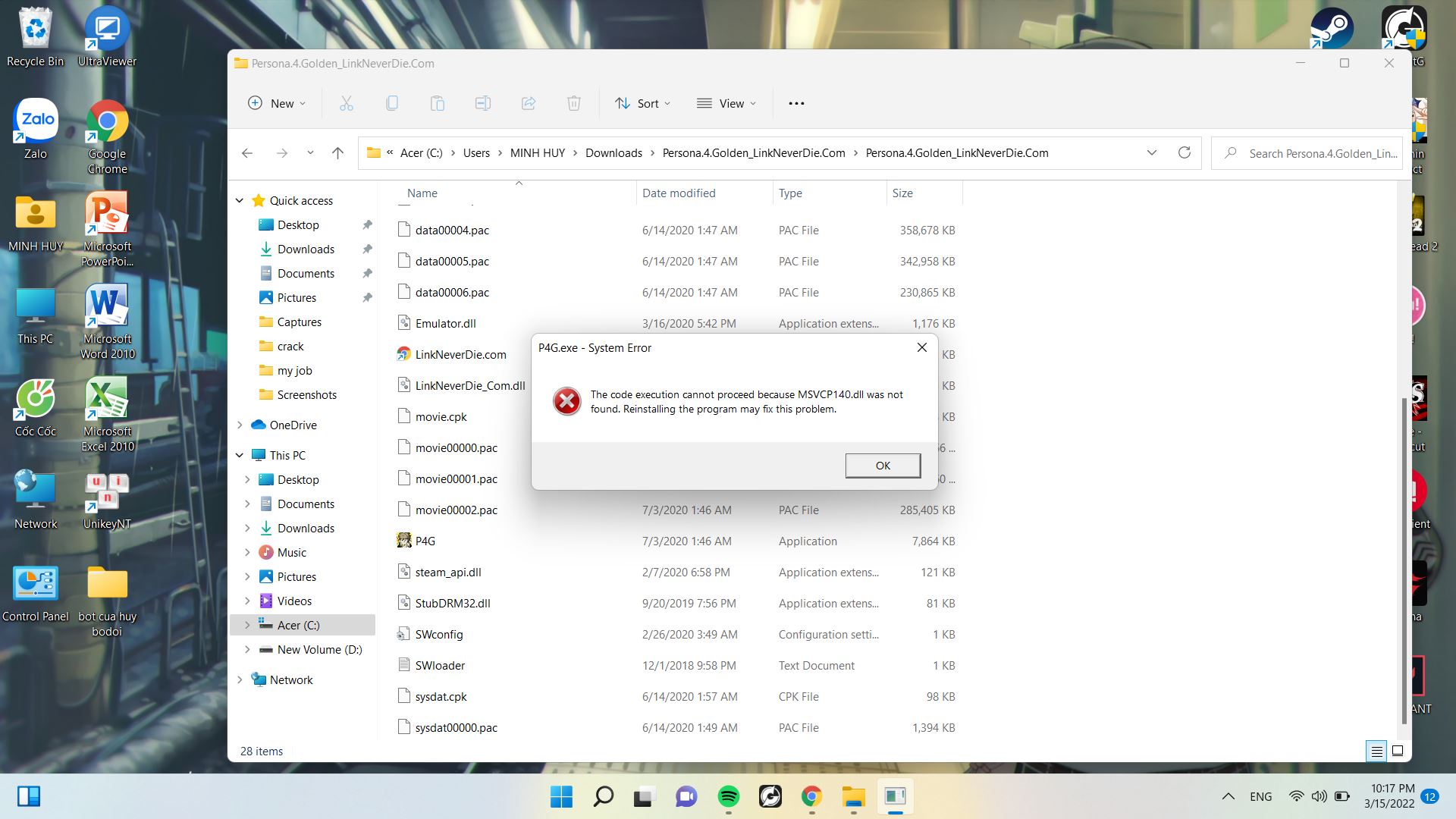Open the New item menu

[x=277, y=103]
